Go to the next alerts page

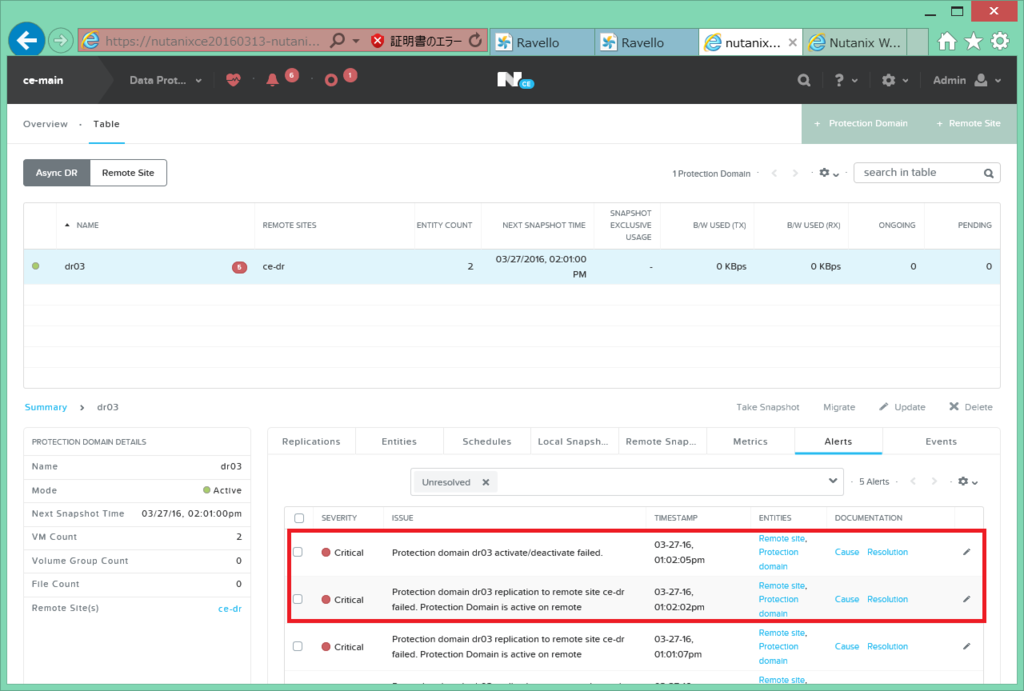[934, 482]
